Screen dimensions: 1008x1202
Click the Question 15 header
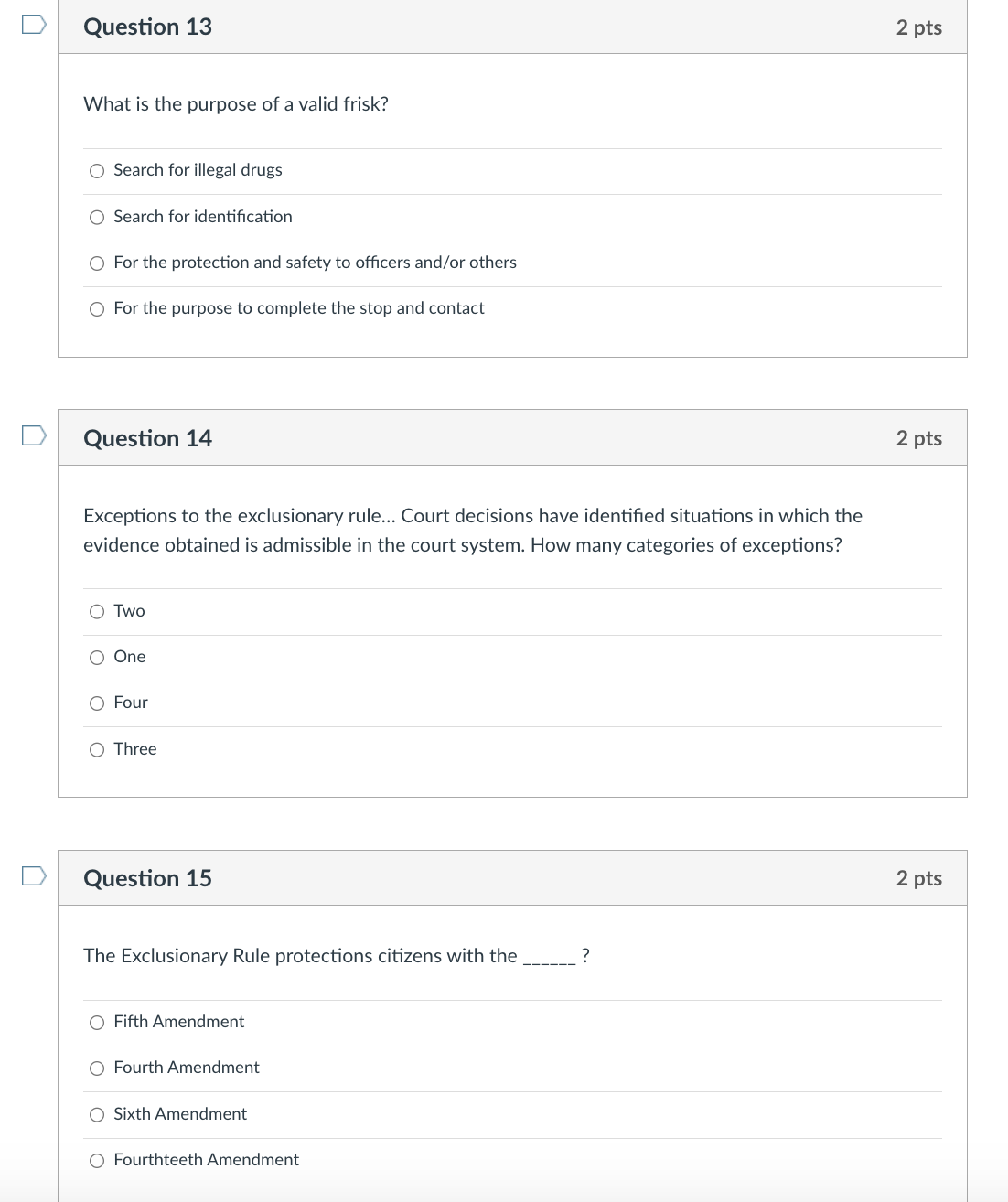coord(147,878)
